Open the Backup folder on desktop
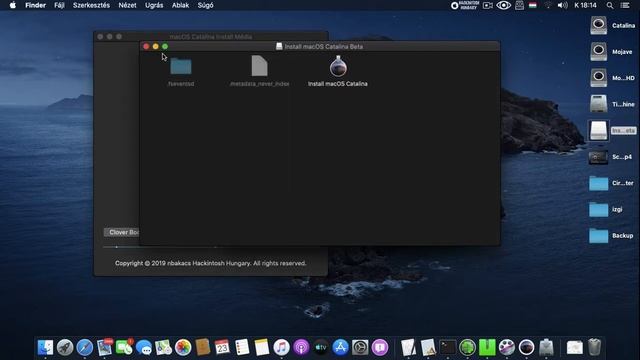 pyautogui.click(x=598, y=236)
